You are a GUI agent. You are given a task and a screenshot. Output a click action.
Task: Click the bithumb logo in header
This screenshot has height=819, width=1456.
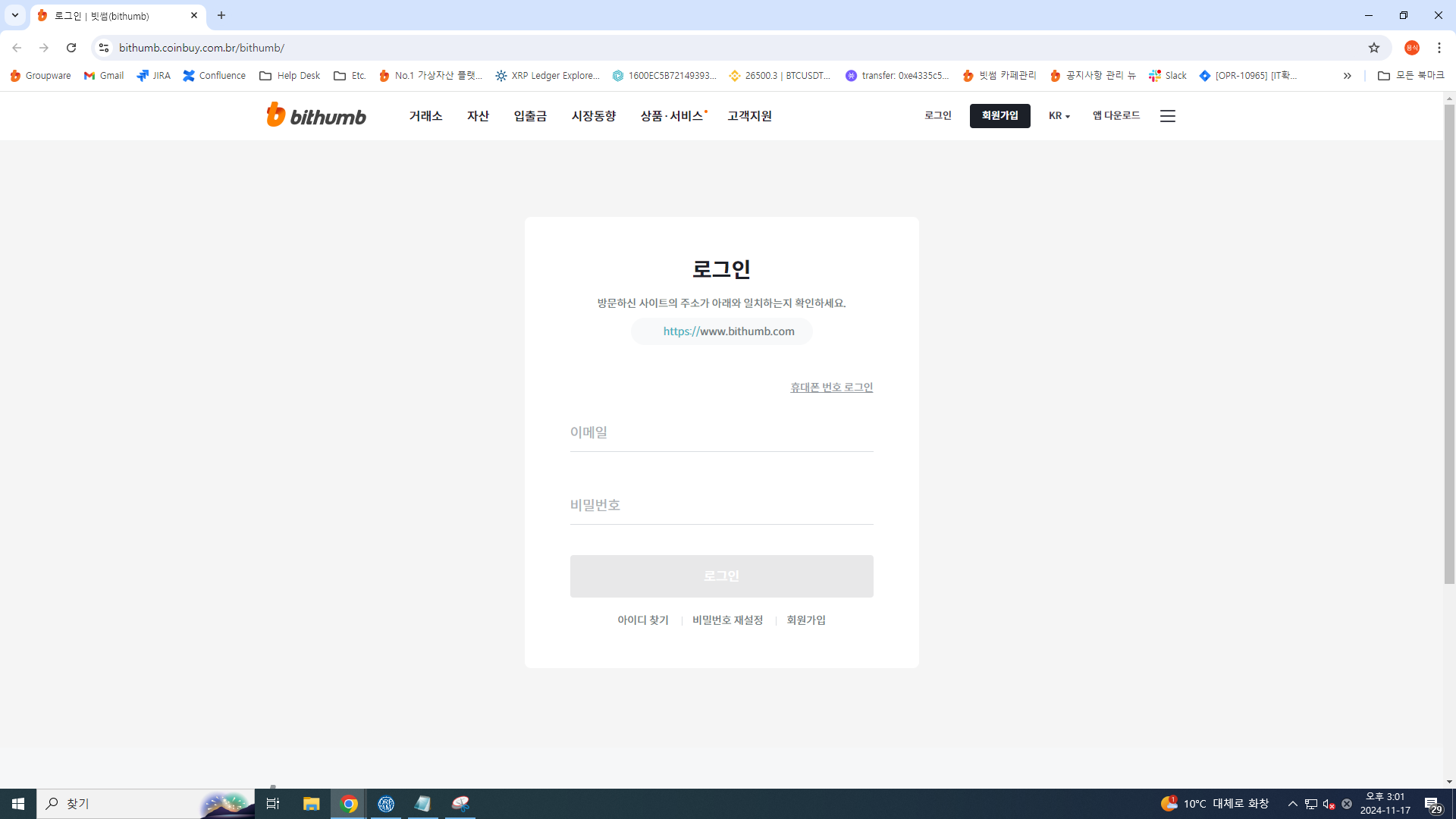click(x=316, y=115)
